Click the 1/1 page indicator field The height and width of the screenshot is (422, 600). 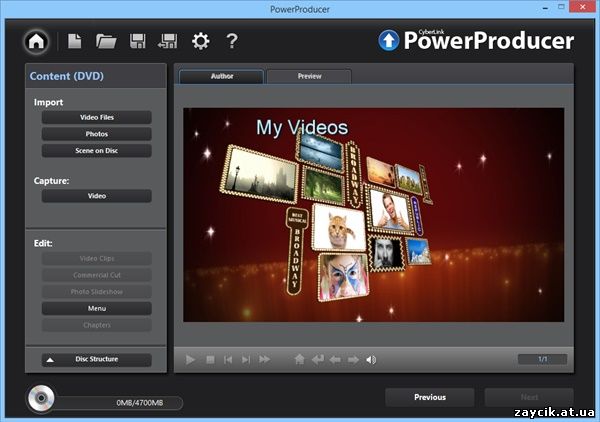tap(542, 359)
